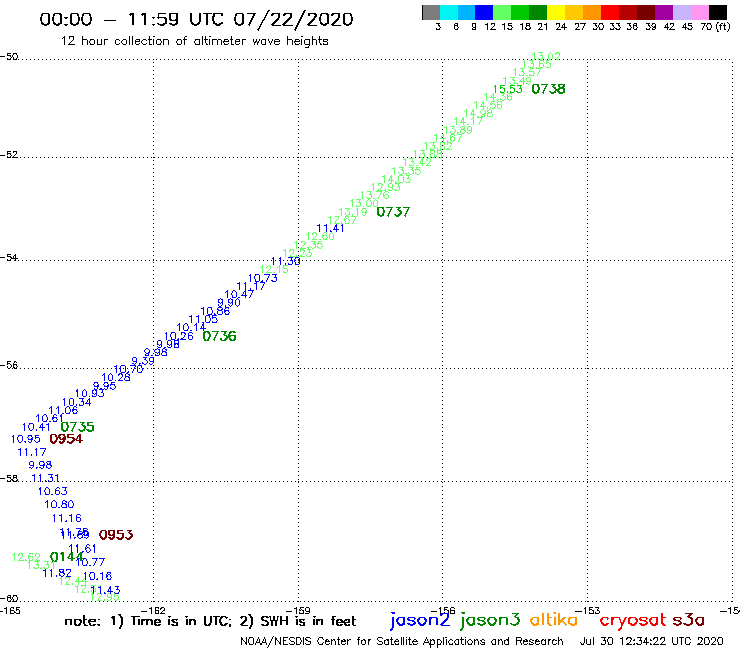
Task: Click the gray swatch in the color scale
Action: click(431, 12)
